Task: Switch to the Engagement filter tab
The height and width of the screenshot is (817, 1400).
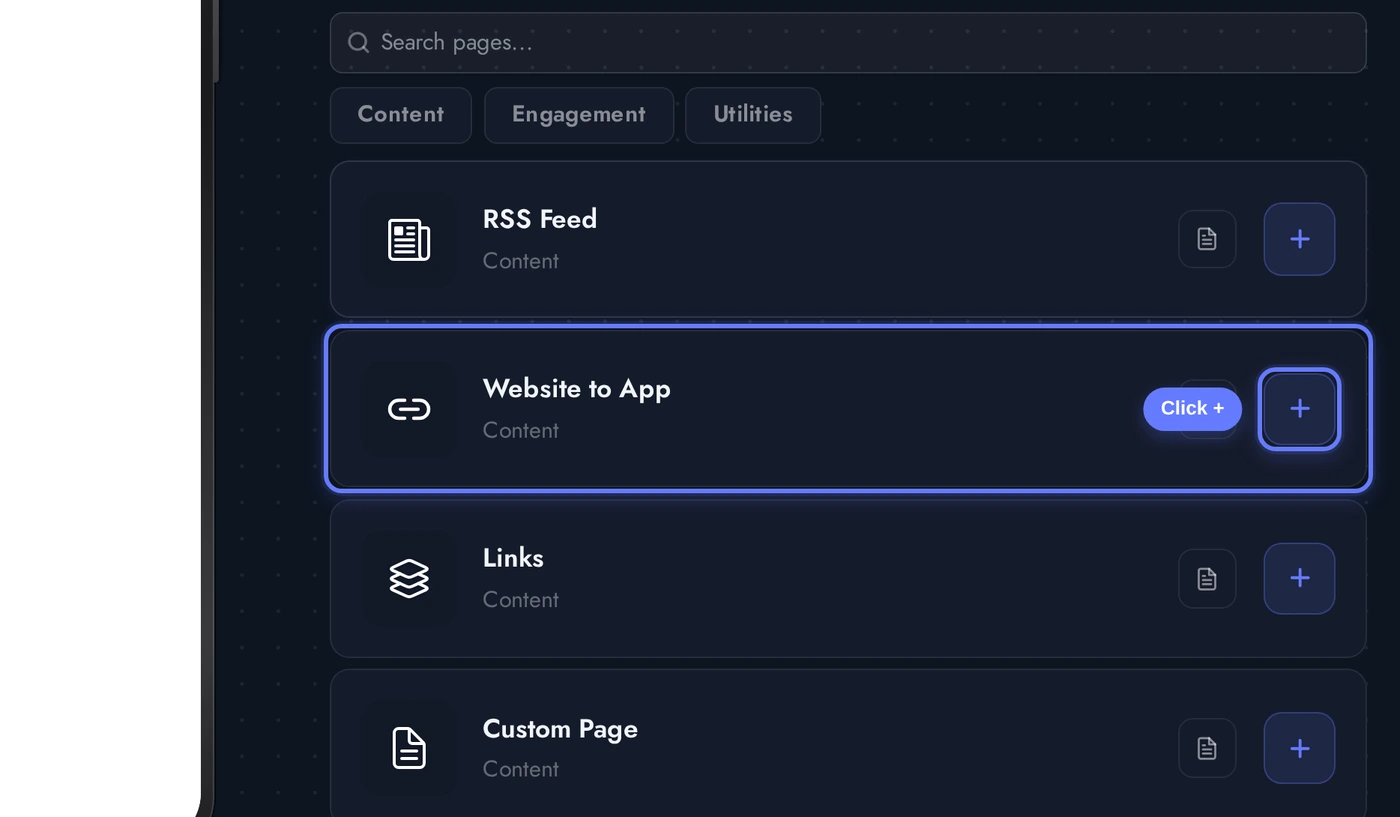Action: click(x=578, y=114)
